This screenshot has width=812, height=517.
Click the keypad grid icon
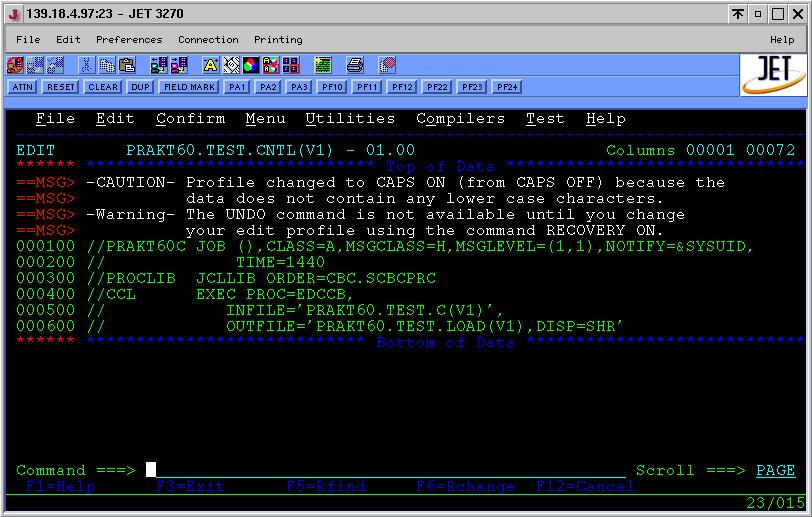(291, 66)
